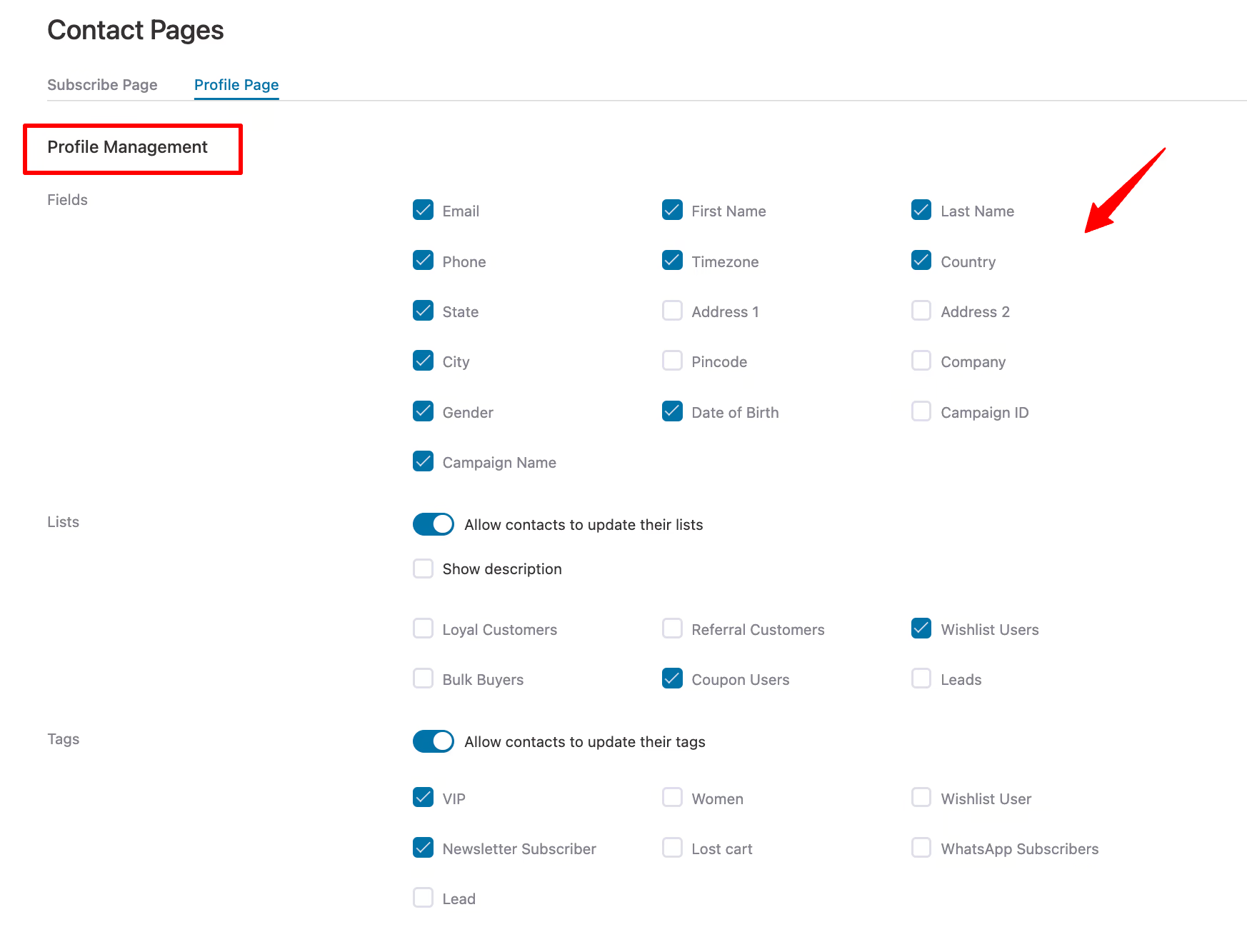This screenshot has width=1247, height=952.
Task: Check the Show description option
Action: 423,568
